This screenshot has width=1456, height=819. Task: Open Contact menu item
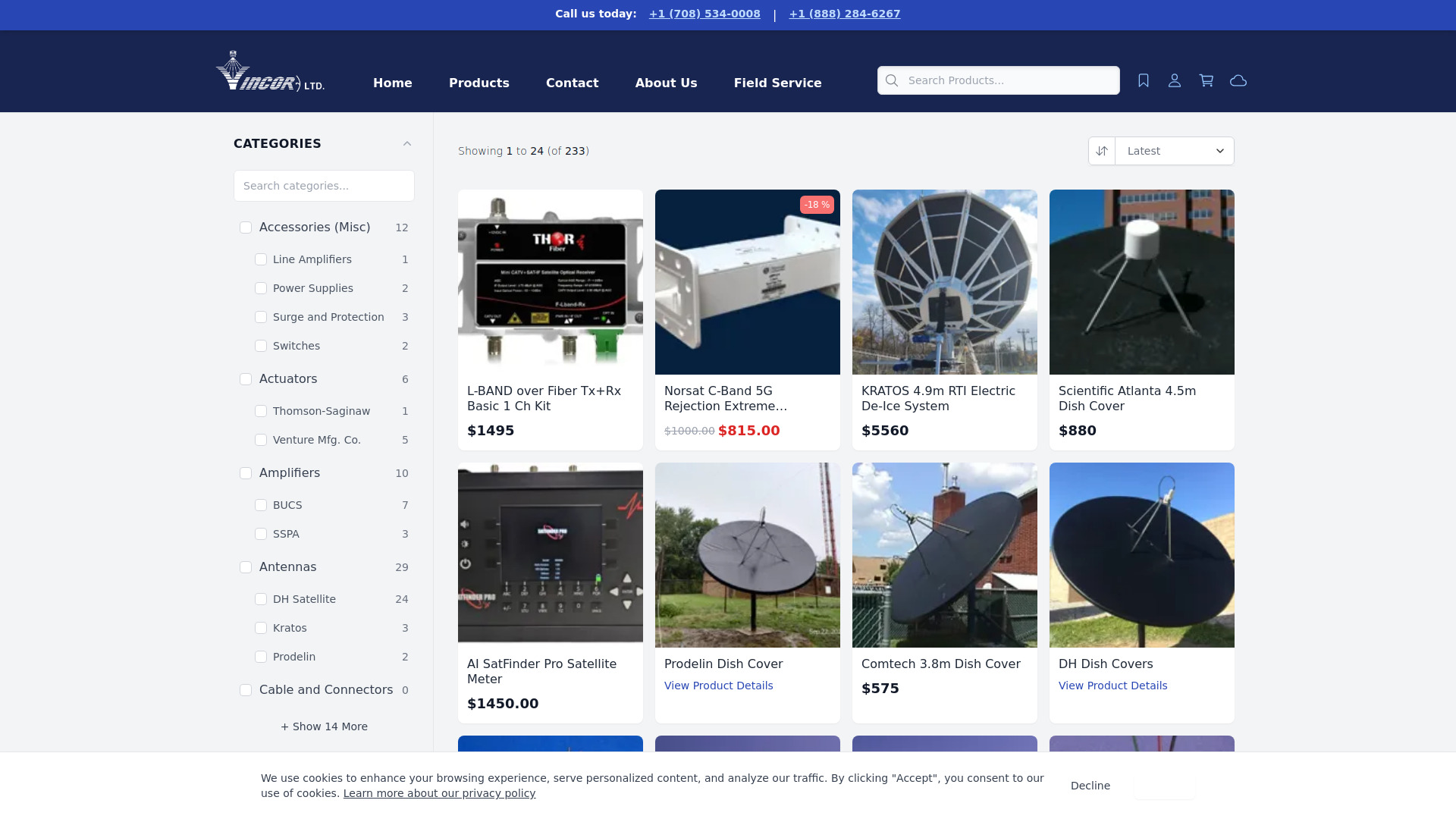573,83
